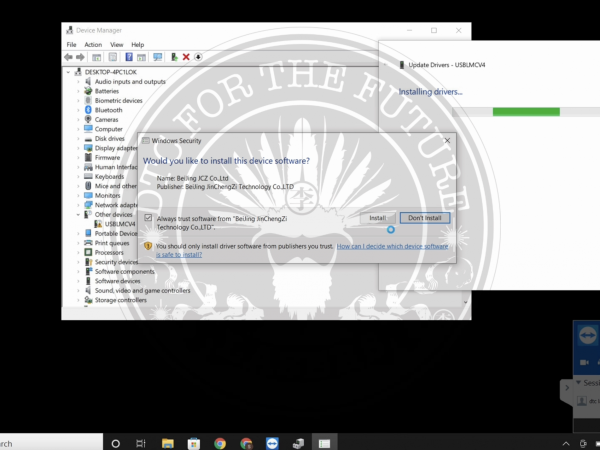
Task: Open File Explorer from the taskbar
Action: [x=168, y=443]
